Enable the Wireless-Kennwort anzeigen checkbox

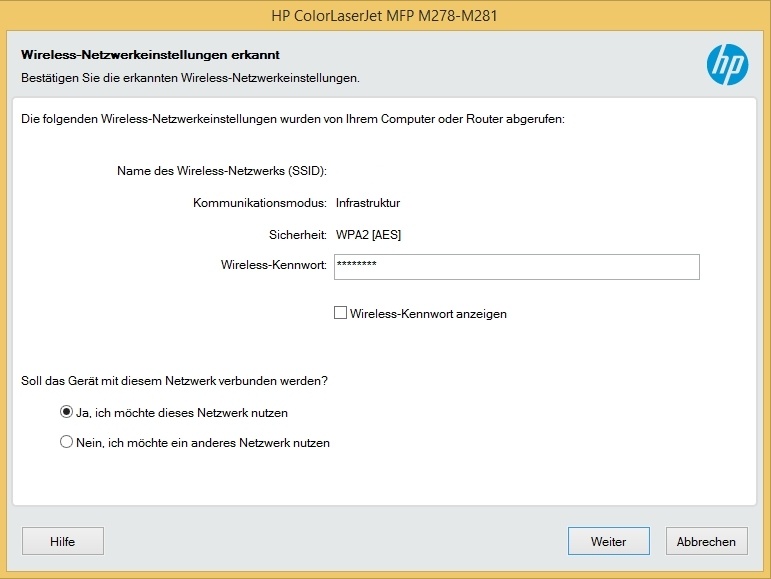pyautogui.click(x=340, y=313)
